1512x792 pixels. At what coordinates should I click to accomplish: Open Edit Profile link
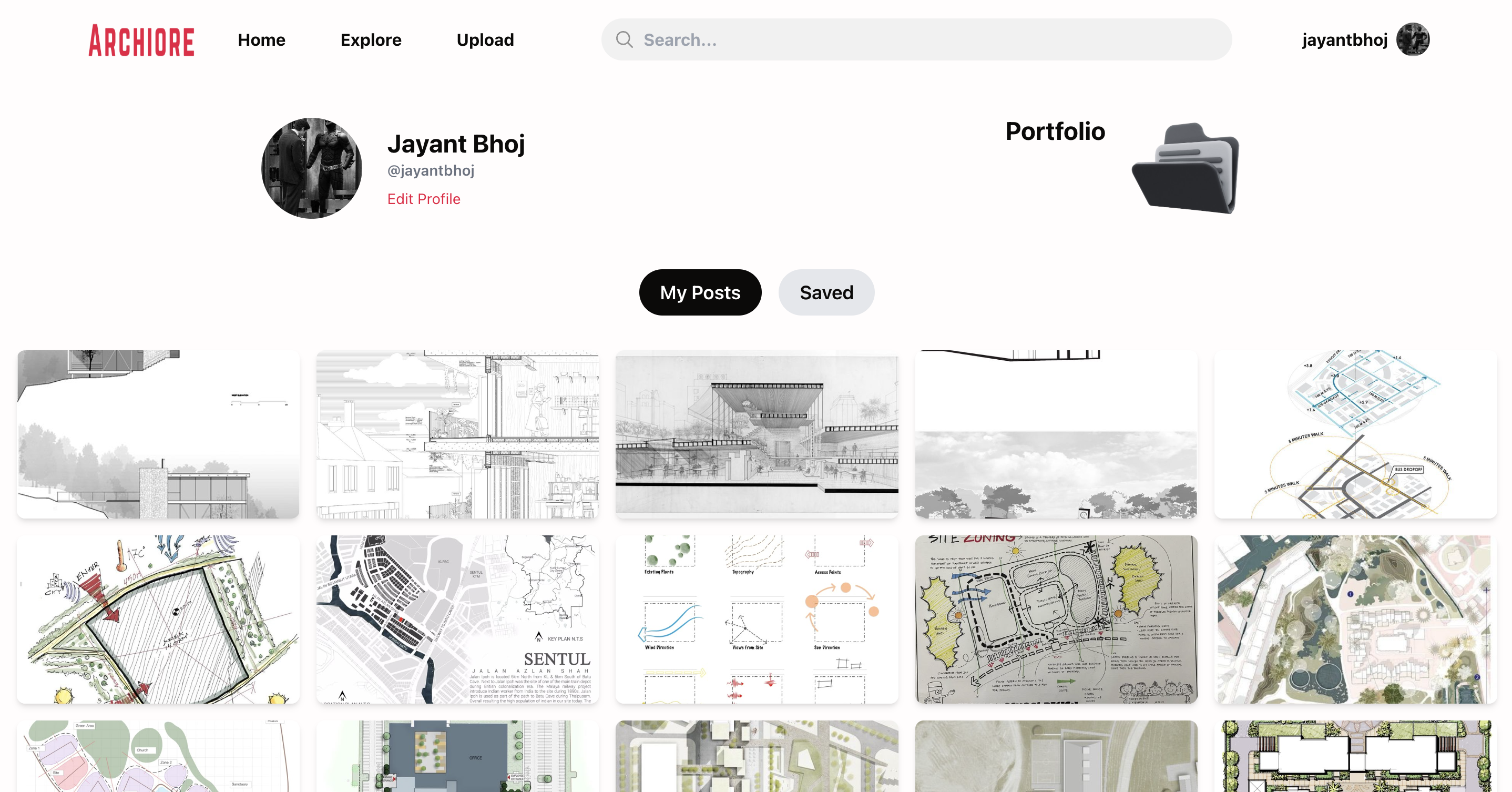(x=423, y=199)
